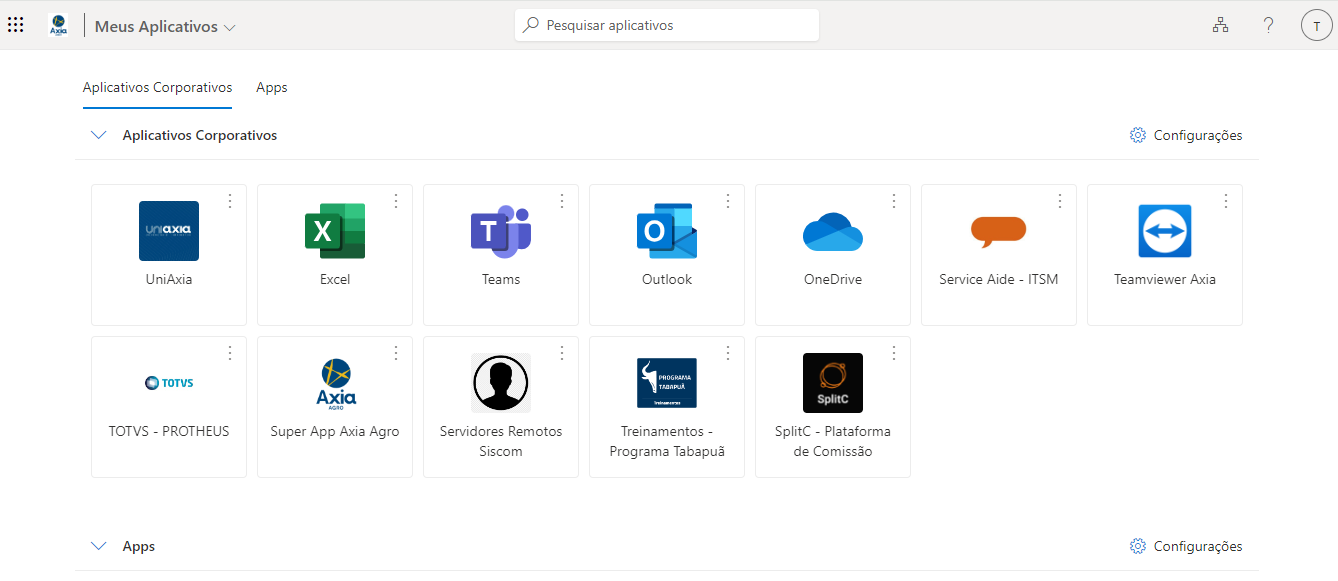The width and height of the screenshot is (1338, 581).
Task: Open the Service Aide ITSM speech-bubble icon
Action: pyautogui.click(x=999, y=232)
